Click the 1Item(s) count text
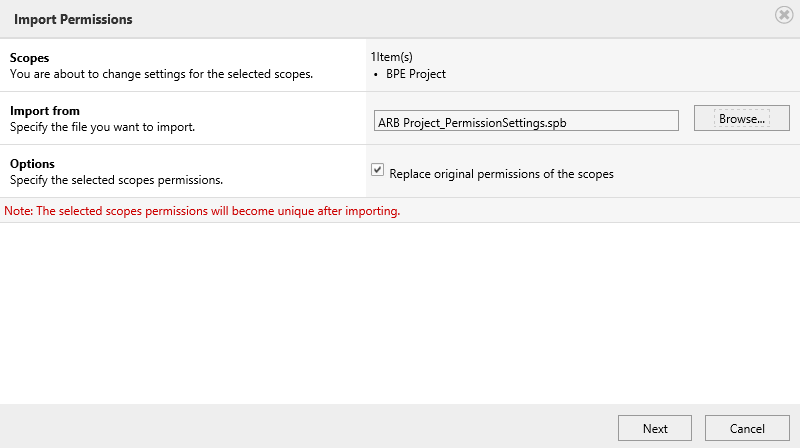Viewport: 800px width, 448px height. (x=391, y=57)
